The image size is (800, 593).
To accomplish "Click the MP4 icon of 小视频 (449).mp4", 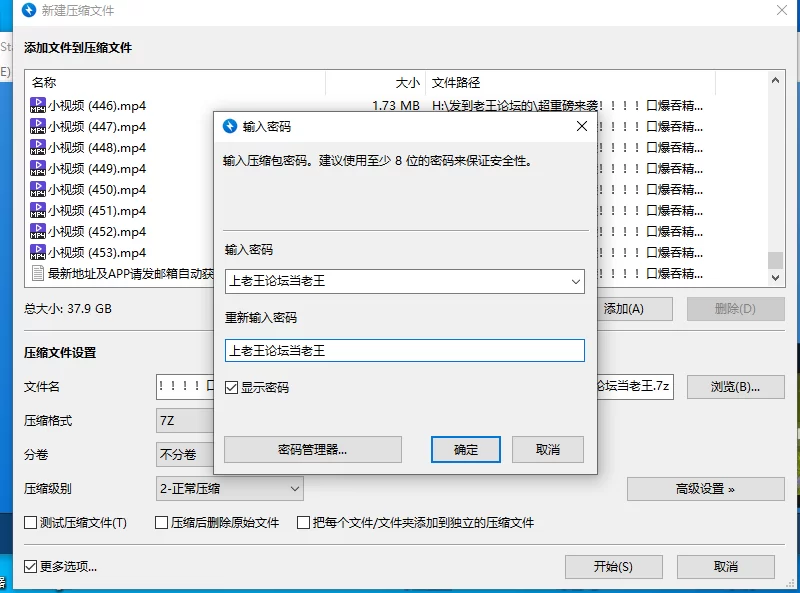I will [38, 168].
